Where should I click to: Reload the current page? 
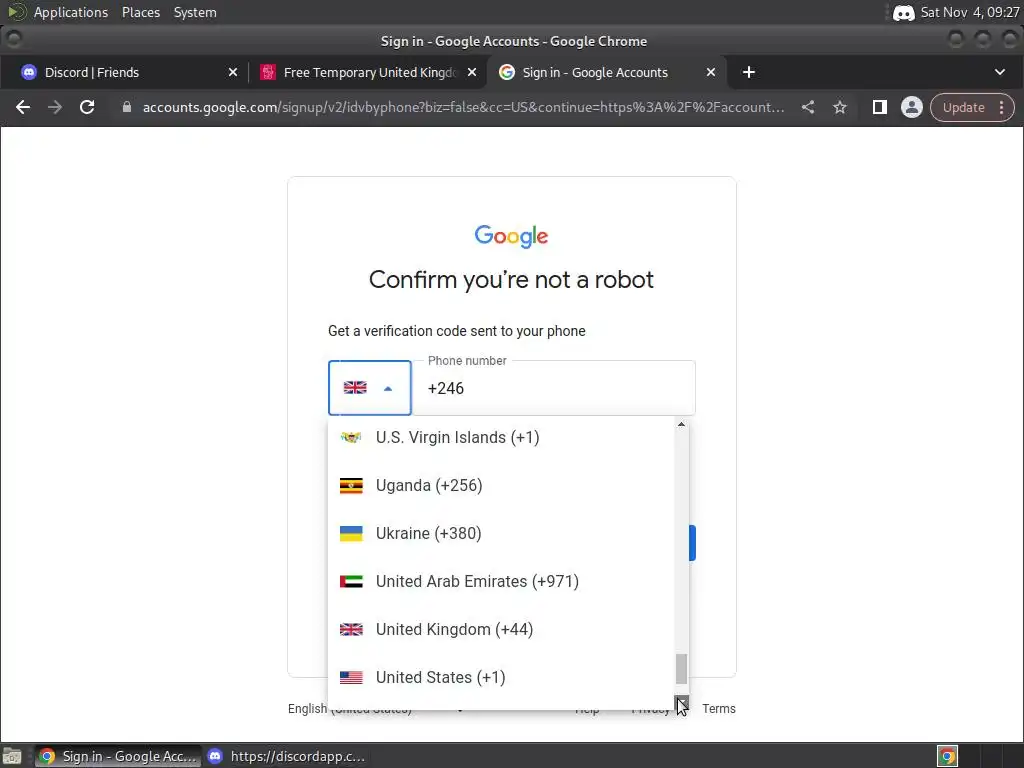coord(87,107)
